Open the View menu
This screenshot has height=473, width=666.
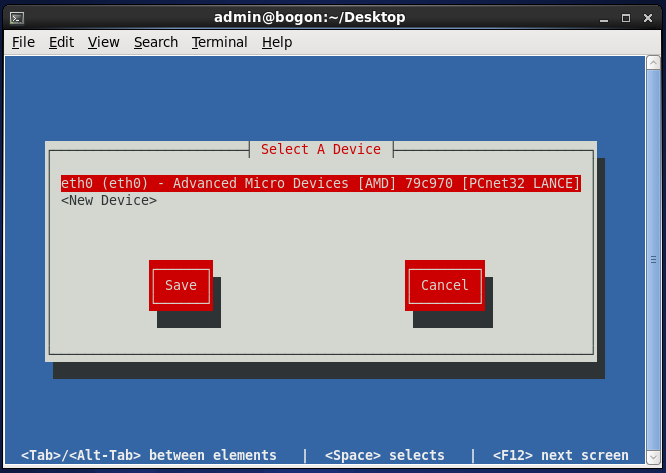(x=103, y=42)
